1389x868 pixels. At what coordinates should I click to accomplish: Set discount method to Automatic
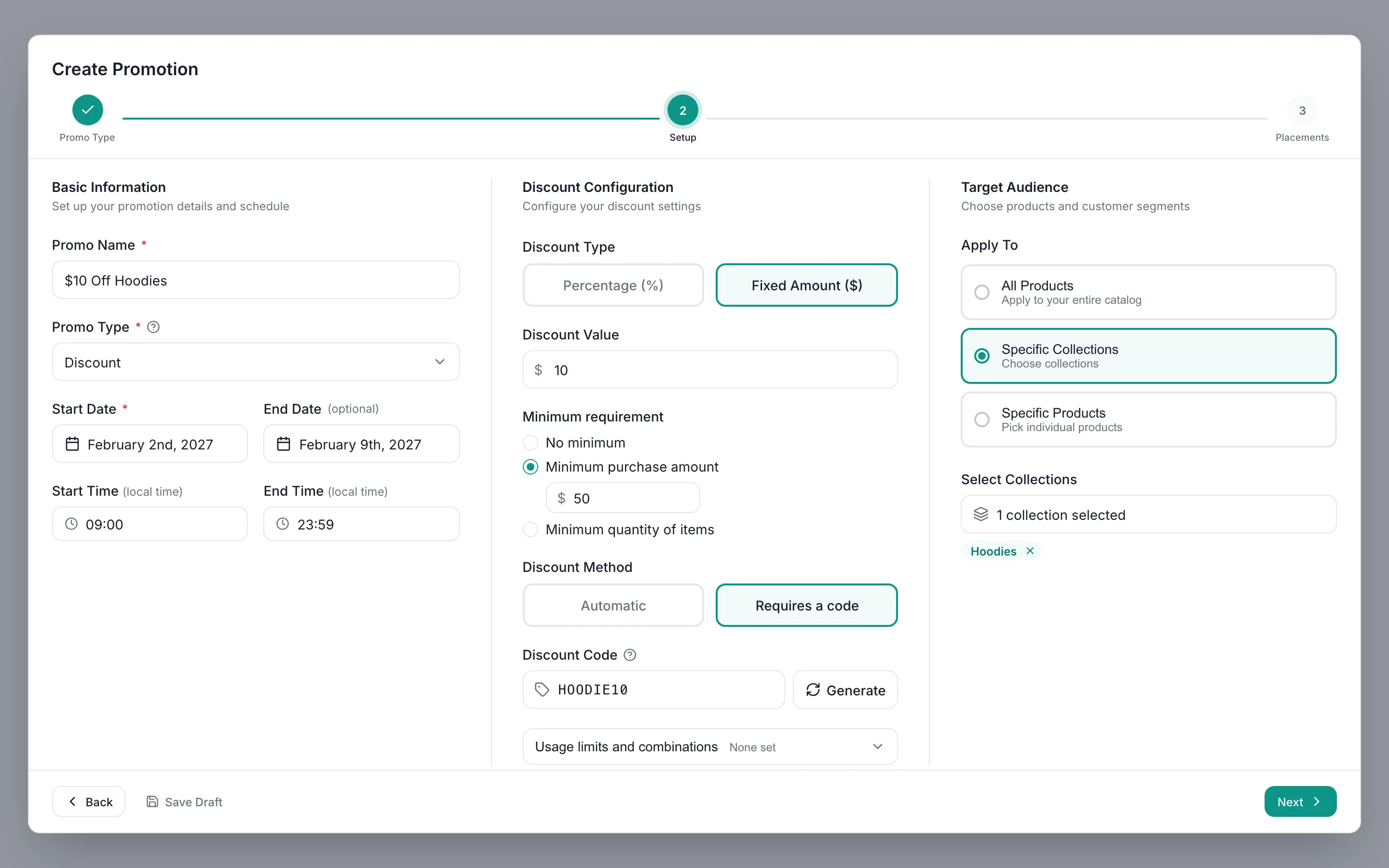[x=613, y=606]
